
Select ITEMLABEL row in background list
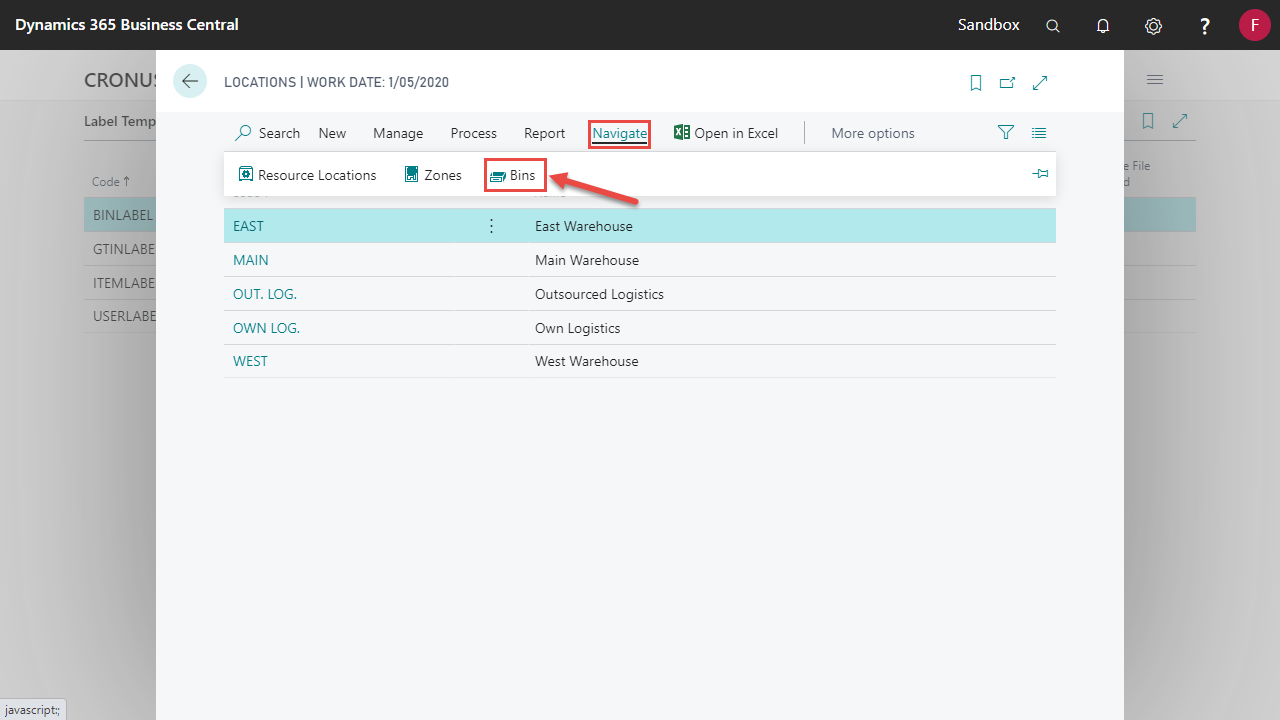(x=120, y=283)
